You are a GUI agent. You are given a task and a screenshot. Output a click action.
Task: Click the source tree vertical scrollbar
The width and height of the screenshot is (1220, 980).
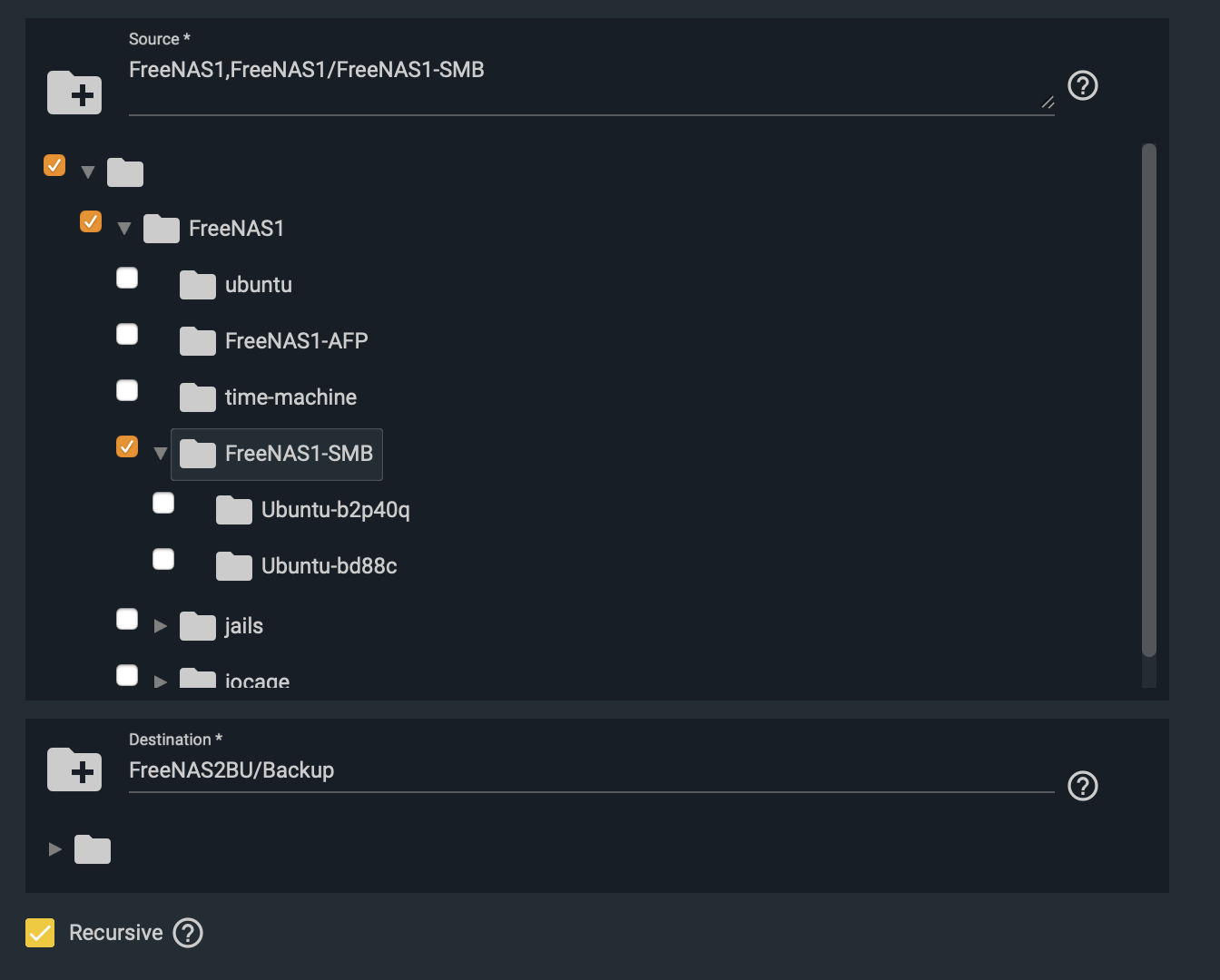(x=1149, y=399)
